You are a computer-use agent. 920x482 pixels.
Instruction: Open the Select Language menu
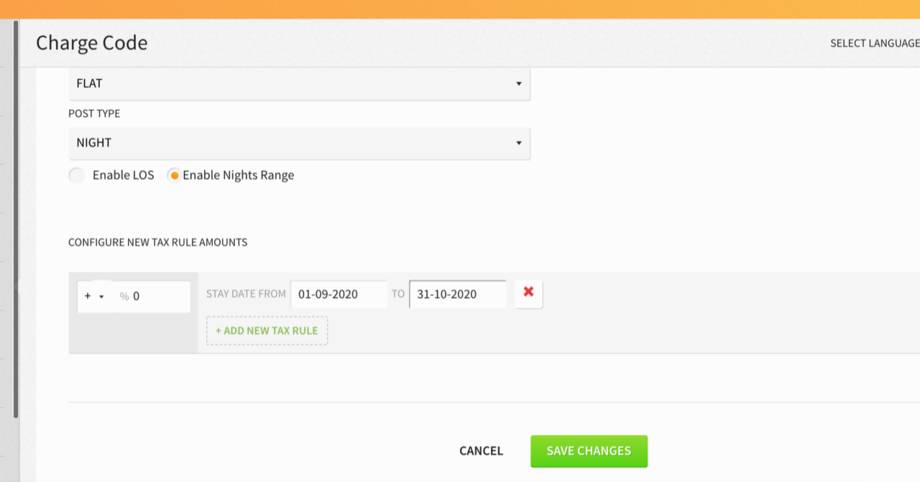coord(875,43)
